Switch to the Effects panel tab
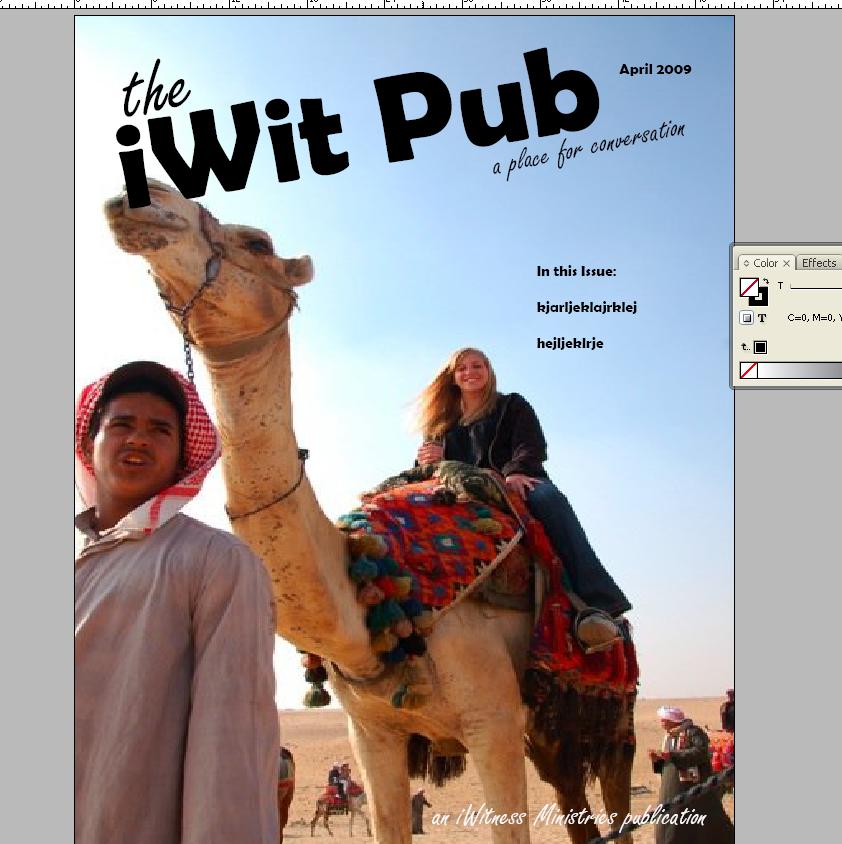Image resolution: width=842 pixels, height=844 pixels. click(x=818, y=263)
